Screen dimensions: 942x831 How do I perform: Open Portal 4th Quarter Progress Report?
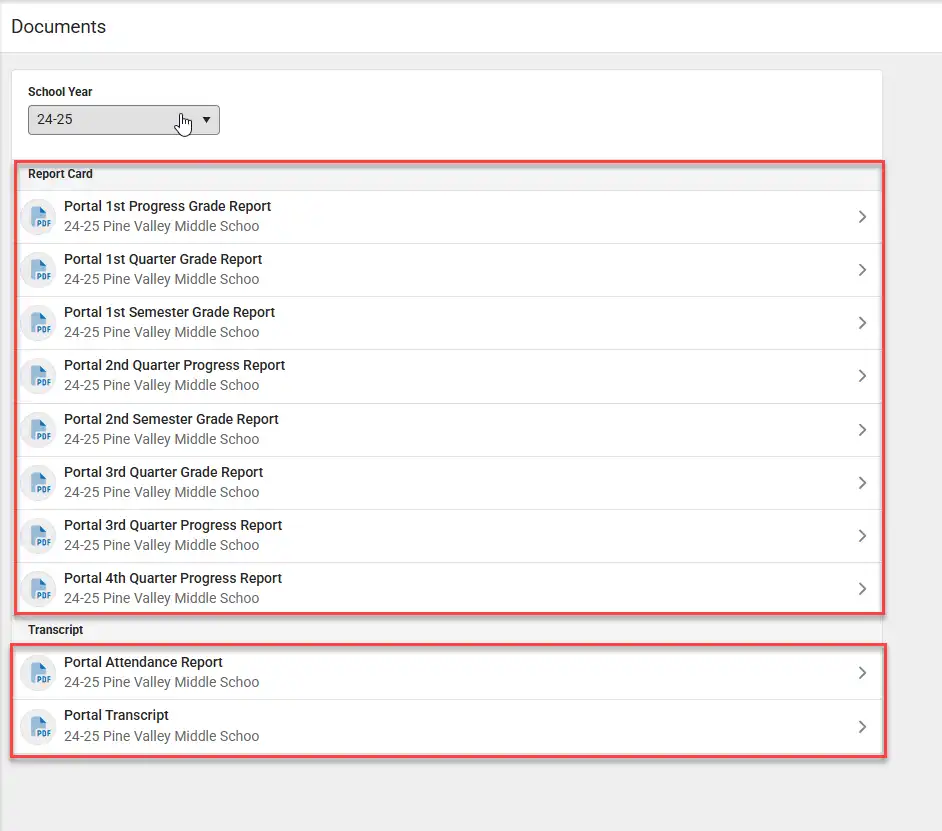pos(449,588)
